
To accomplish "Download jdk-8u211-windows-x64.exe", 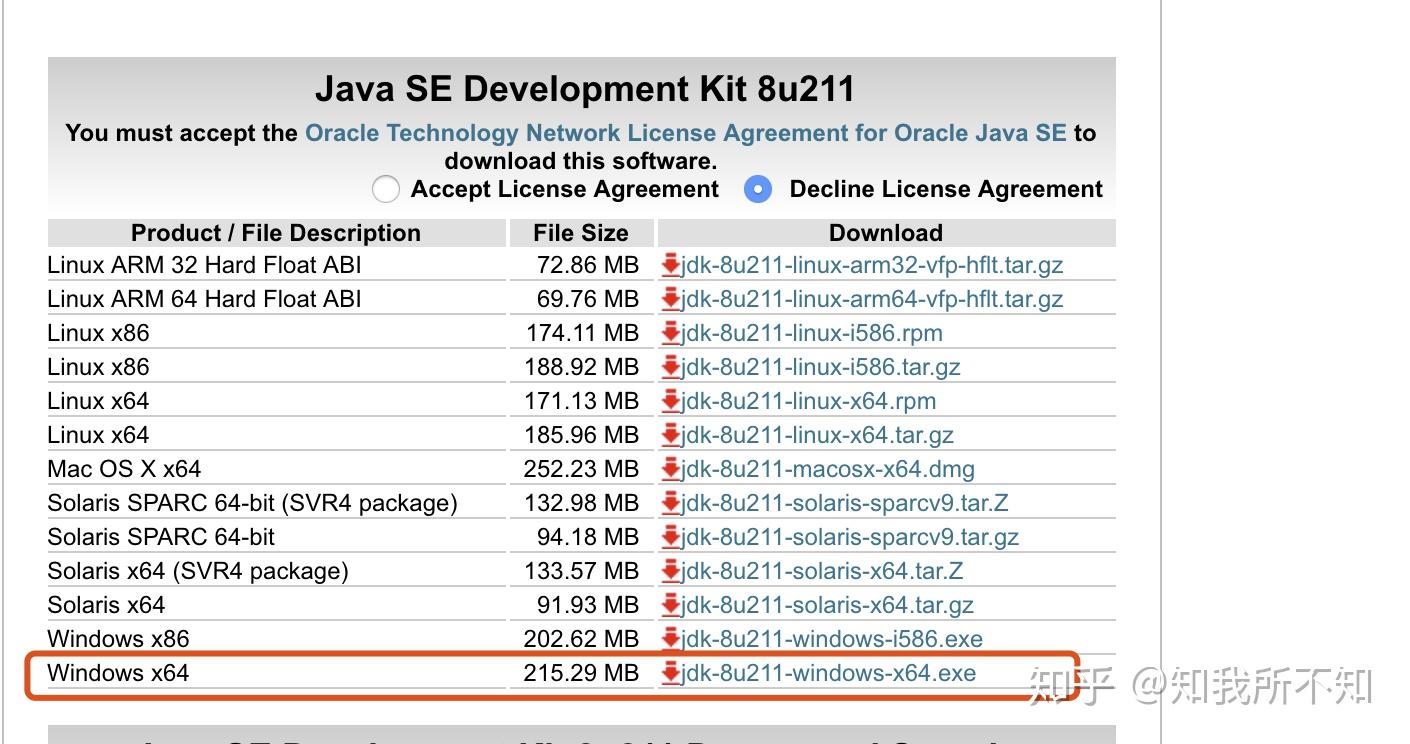I will (828, 673).
